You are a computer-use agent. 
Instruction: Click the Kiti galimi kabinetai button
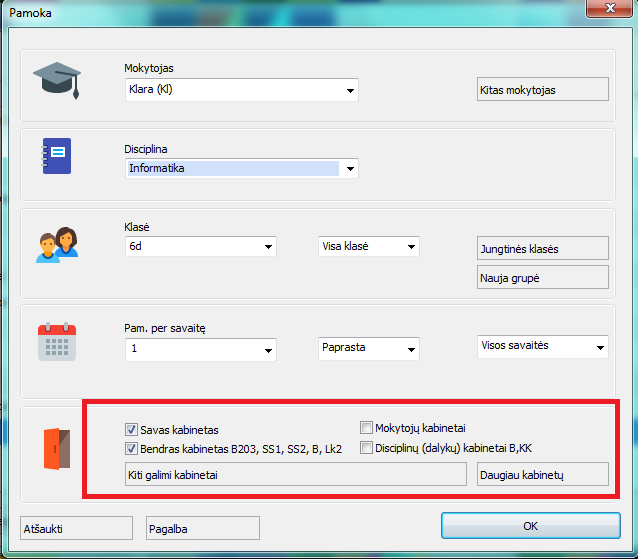tap(295, 474)
